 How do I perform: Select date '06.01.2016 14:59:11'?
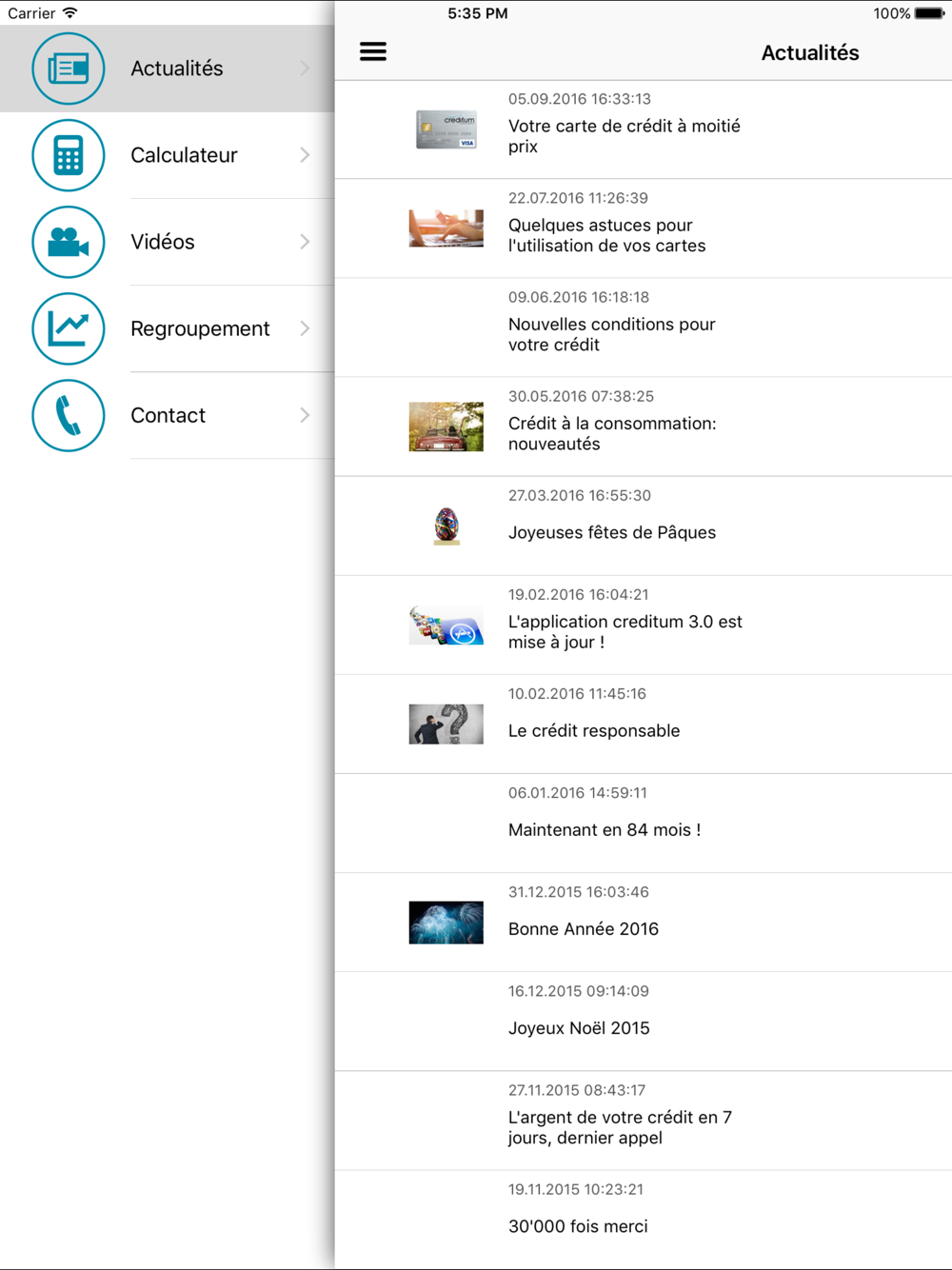coord(578,792)
